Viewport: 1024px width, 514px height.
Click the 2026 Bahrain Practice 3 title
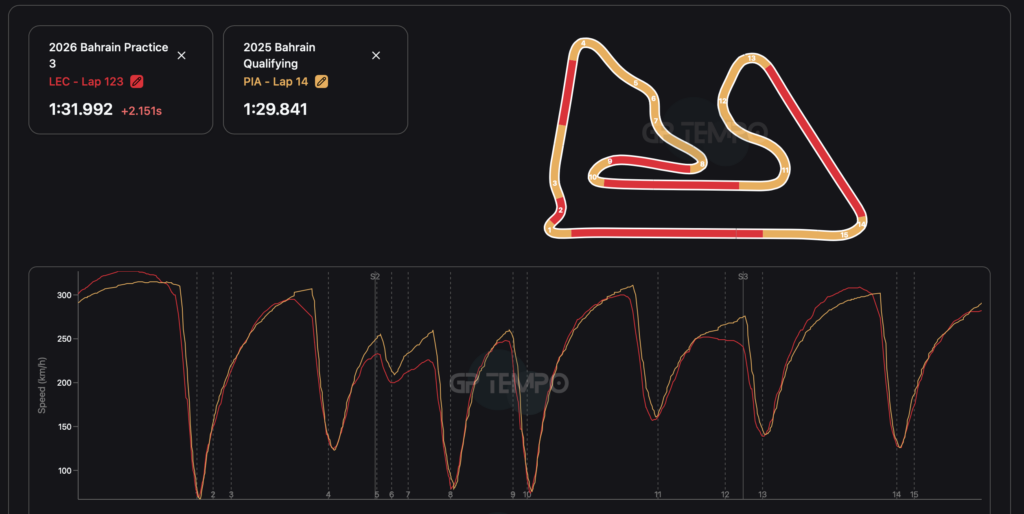click(108, 56)
